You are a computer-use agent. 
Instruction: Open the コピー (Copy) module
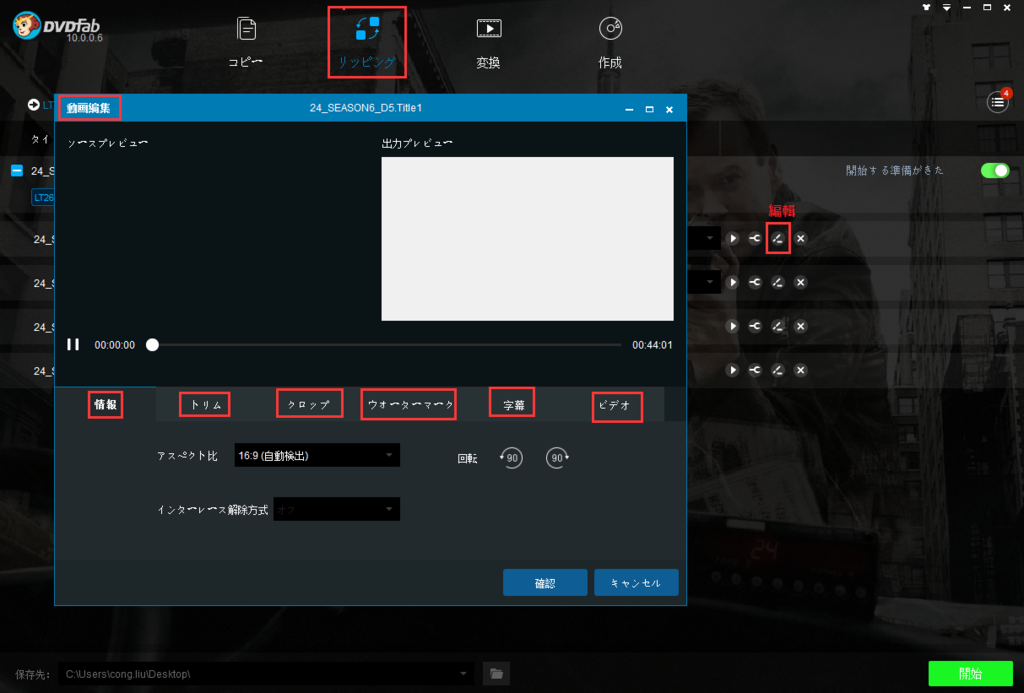[x=246, y=42]
